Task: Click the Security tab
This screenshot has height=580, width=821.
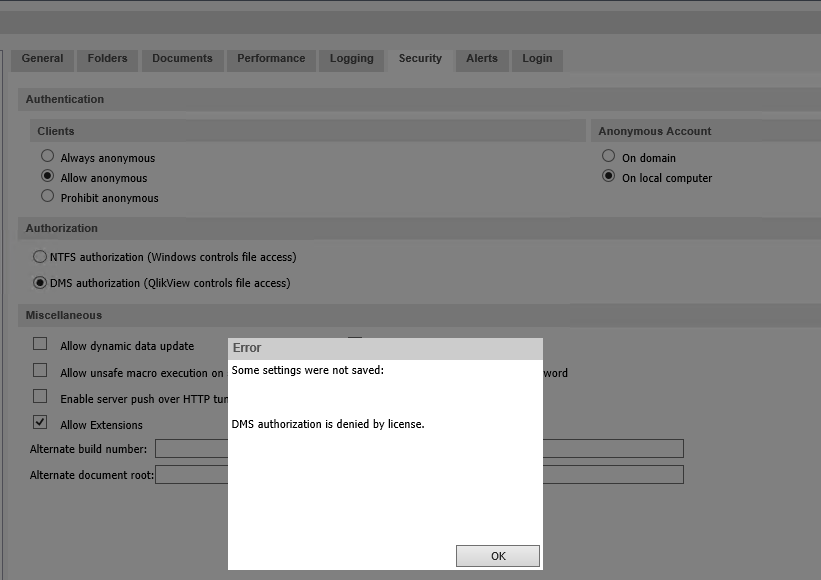Action: pyautogui.click(x=420, y=59)
